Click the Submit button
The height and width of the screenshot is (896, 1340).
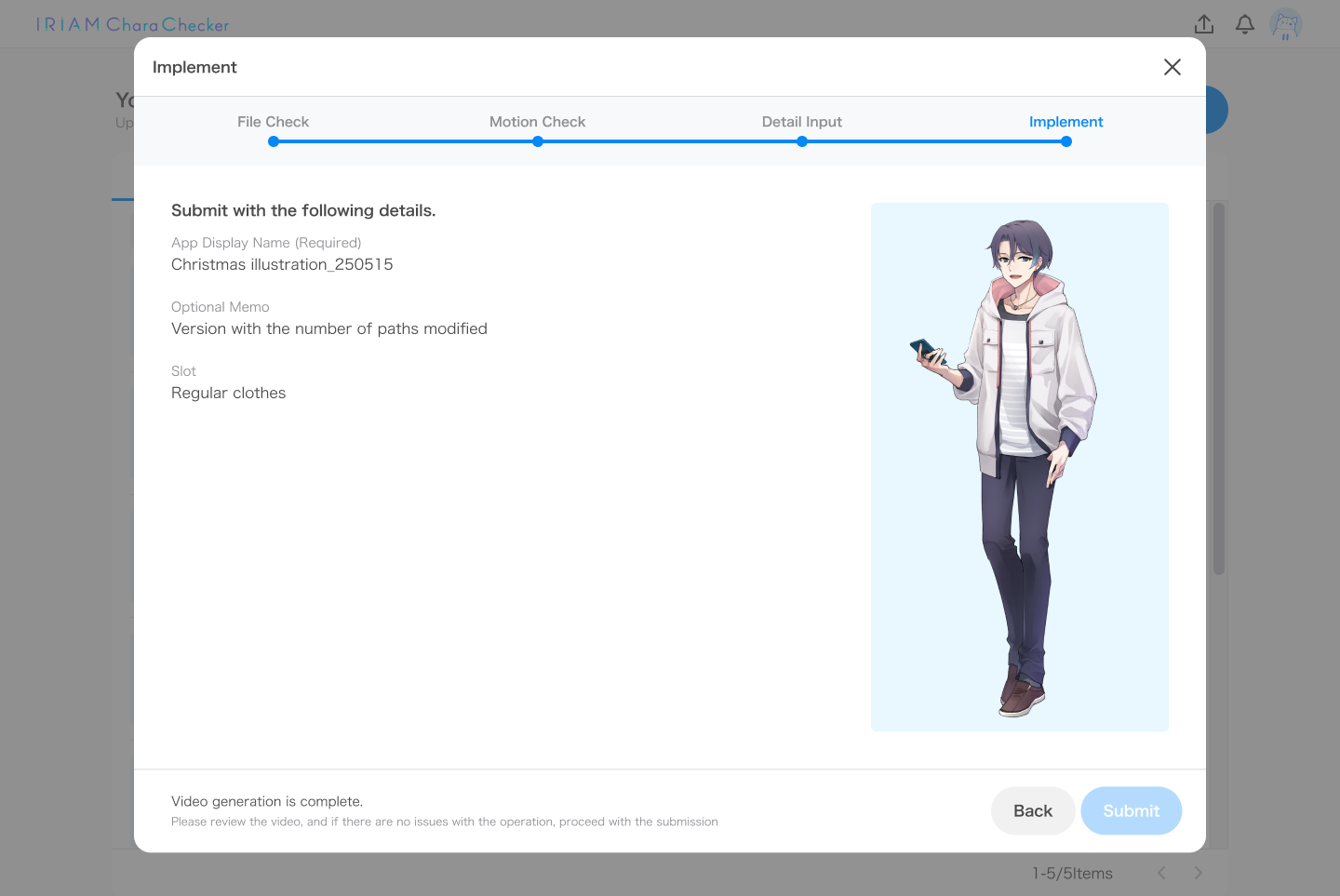coord(1131,810)
